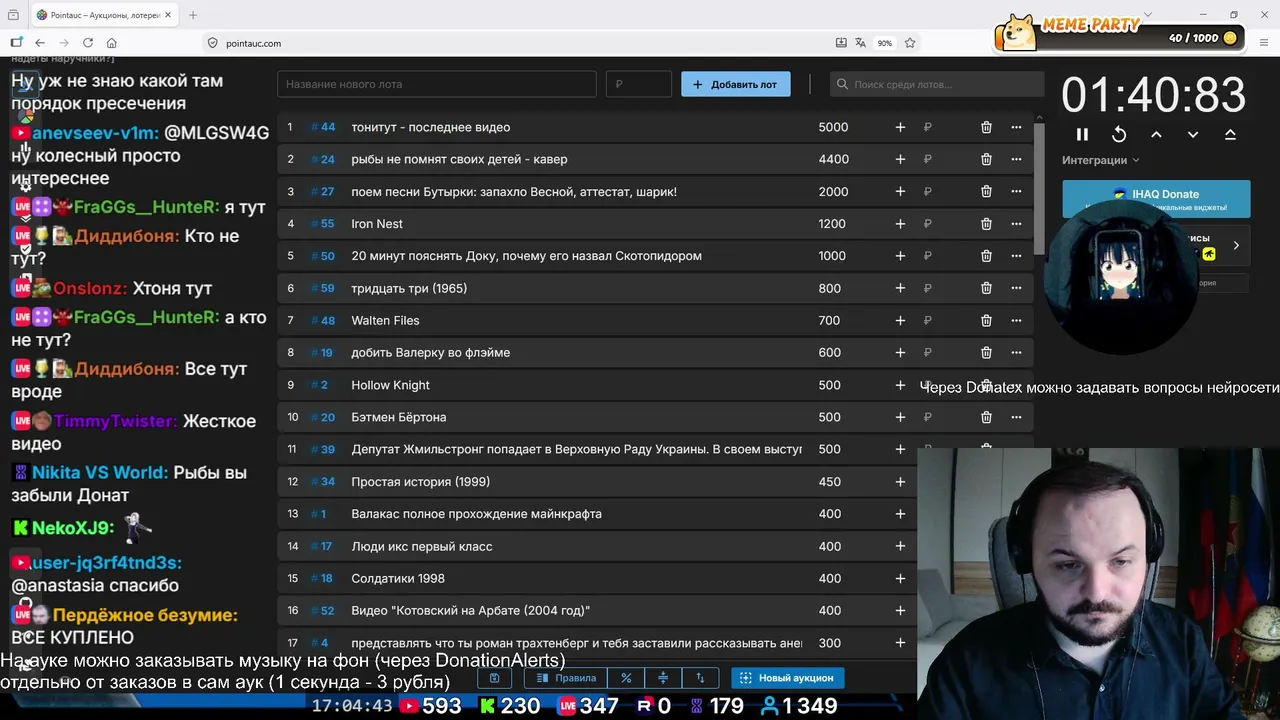Click Добавить лот button
This screenshot has width=1280, height=720.
[x=736, y=84]
